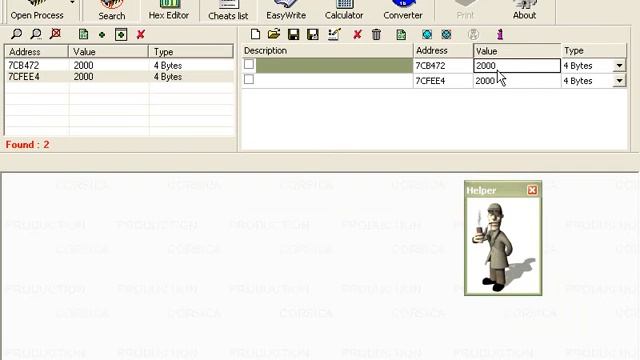Click the green sheet icon in table toolbar
Image resolution: width=640 pixels, height=360 pixels.
tap(401, 35)
